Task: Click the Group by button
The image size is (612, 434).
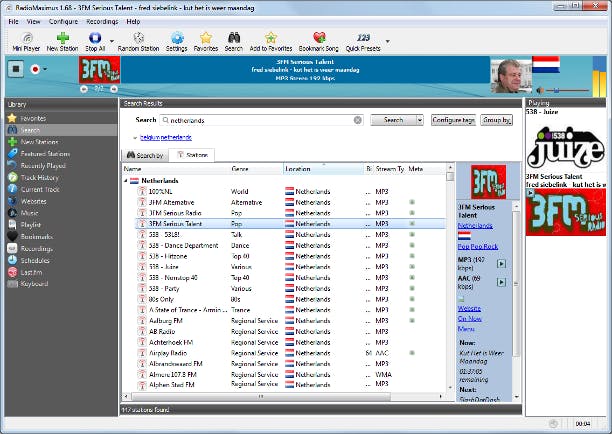Action: (x=496, y=120)
